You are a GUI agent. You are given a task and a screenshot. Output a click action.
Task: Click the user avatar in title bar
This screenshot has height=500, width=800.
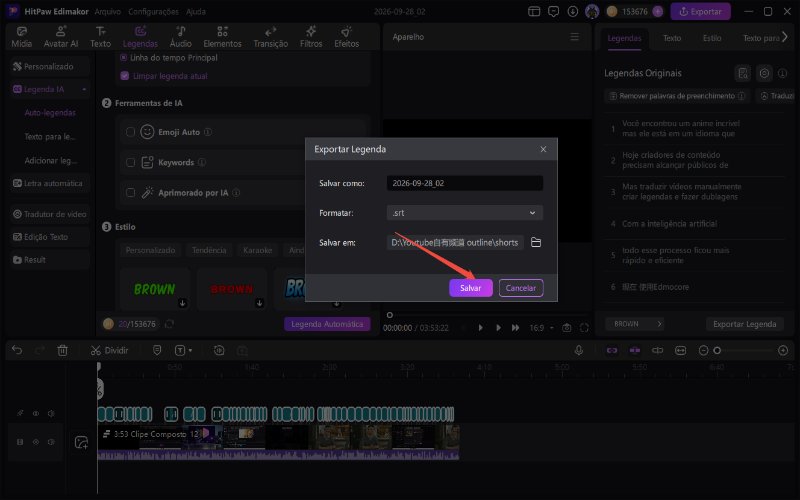(x=592, y=11)
